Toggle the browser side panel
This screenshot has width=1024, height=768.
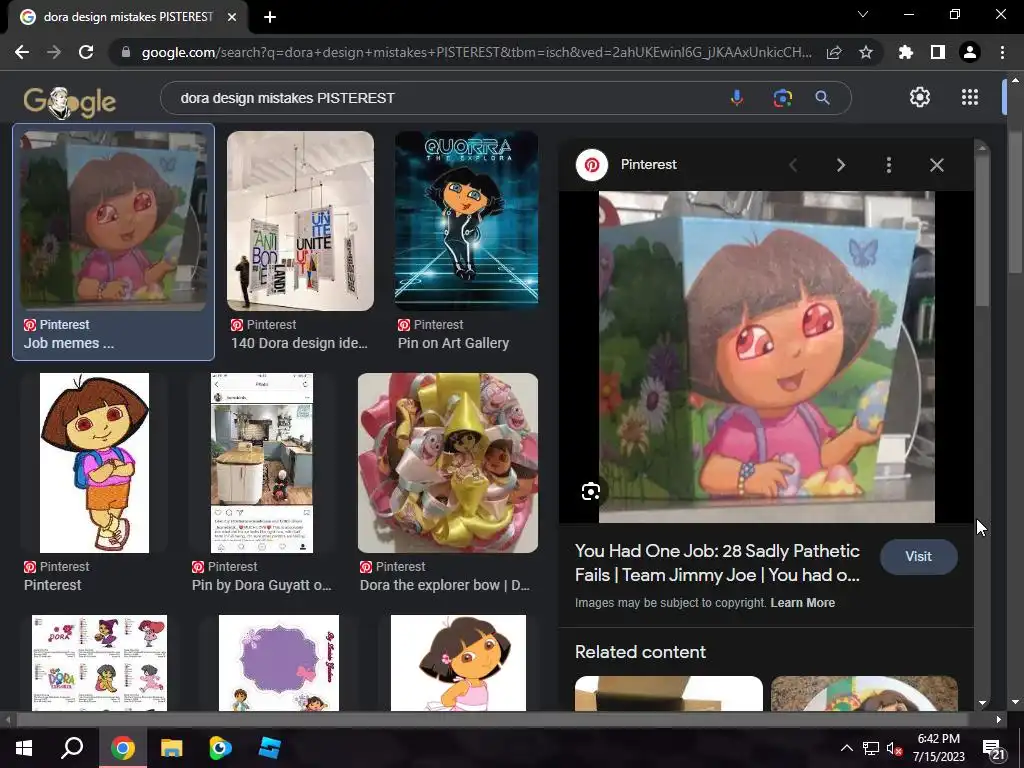937,52
